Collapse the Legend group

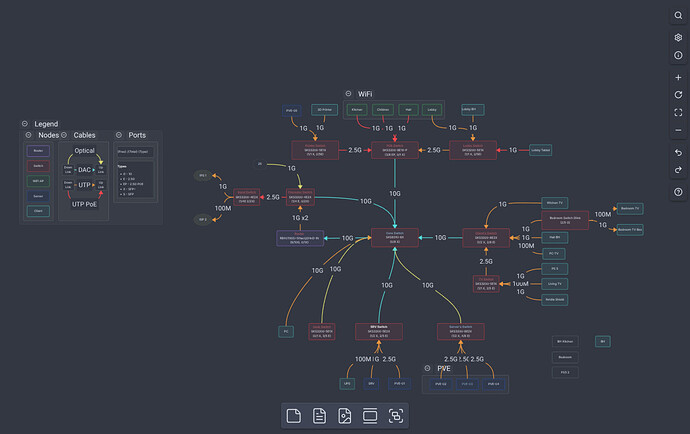25,124
